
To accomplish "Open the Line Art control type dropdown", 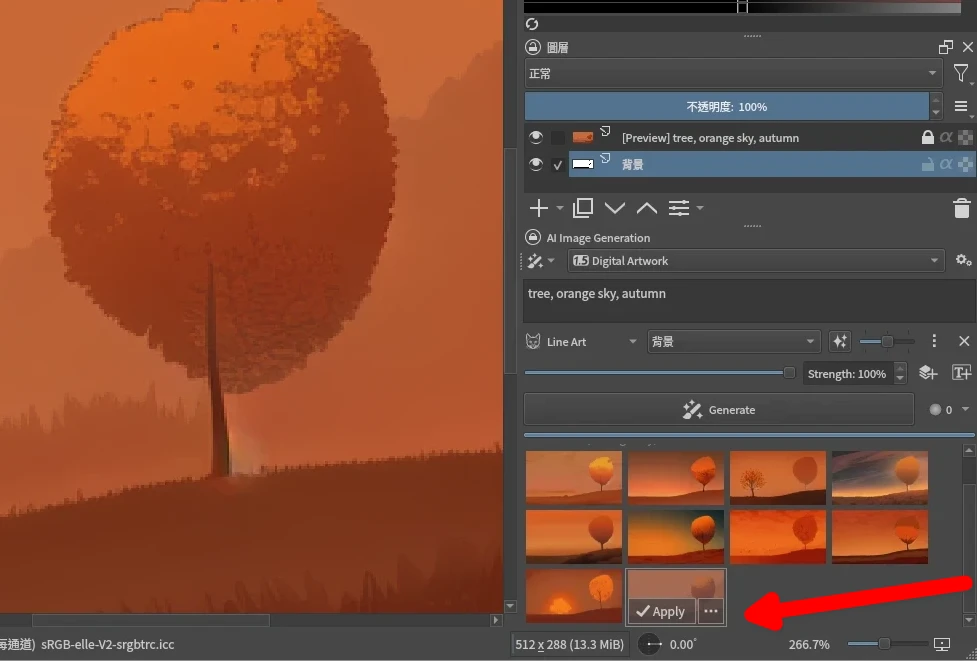I will click(590, 342).
